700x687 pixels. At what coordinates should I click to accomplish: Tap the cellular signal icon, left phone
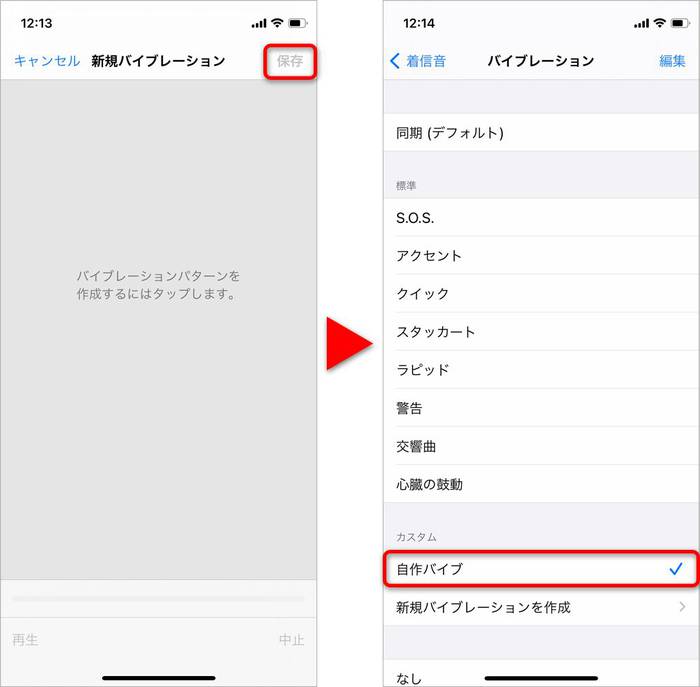[x=259, y=23]
